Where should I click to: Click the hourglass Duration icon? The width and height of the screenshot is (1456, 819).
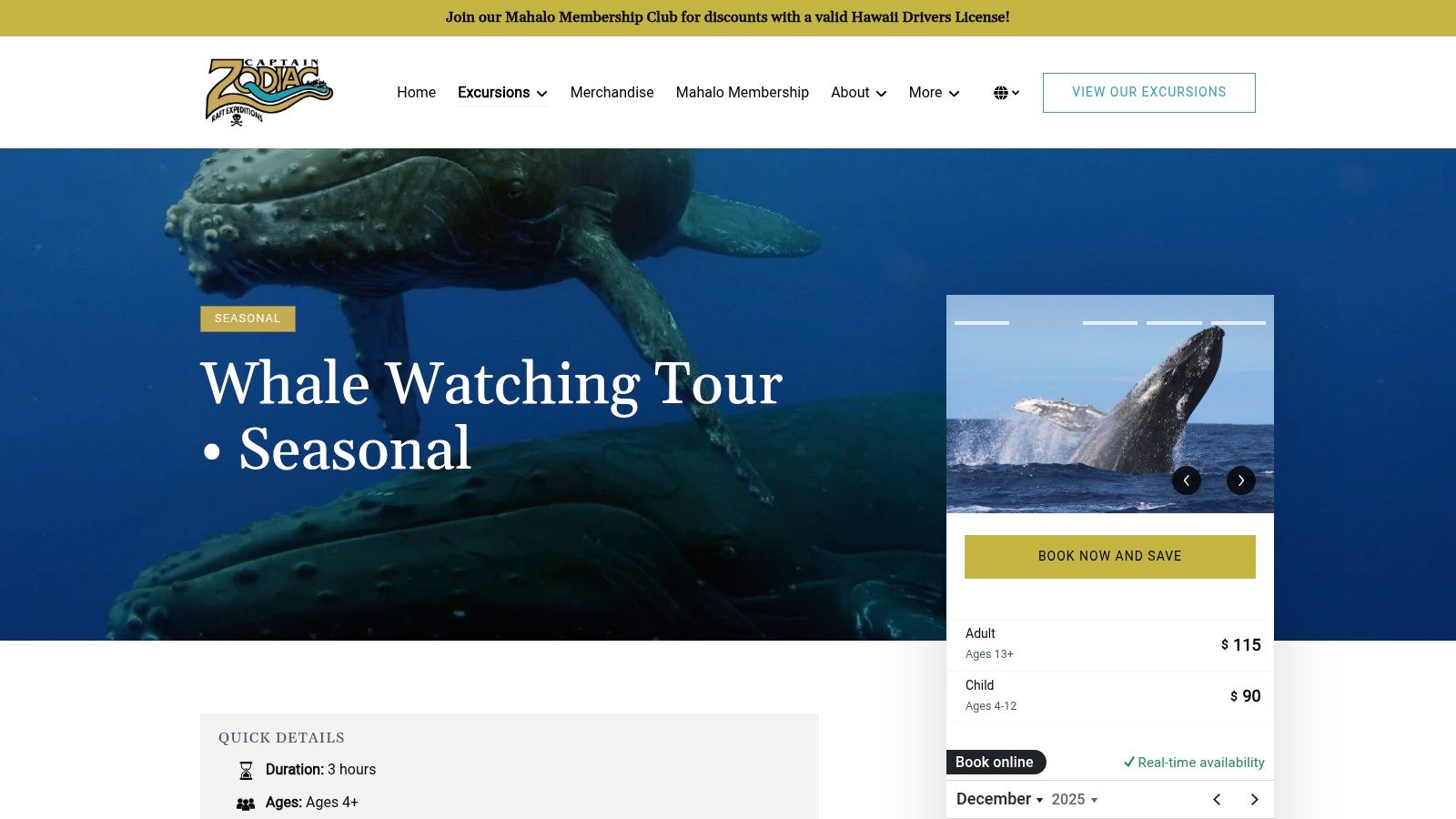click(246, 771)
